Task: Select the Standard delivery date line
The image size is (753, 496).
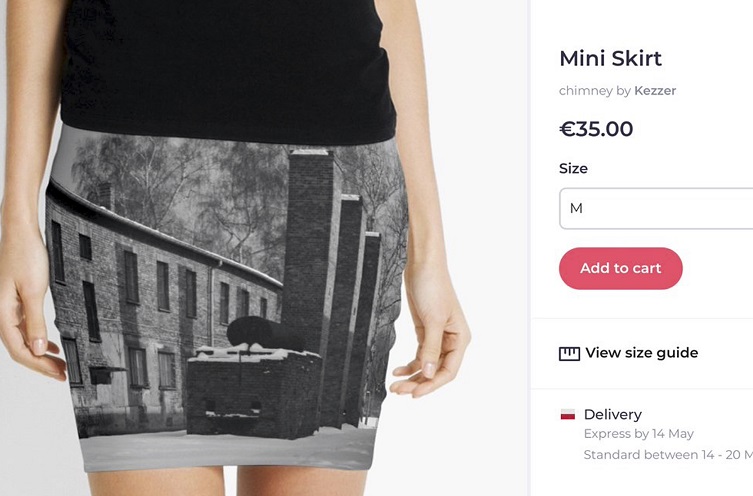Action: click(668, 455)
